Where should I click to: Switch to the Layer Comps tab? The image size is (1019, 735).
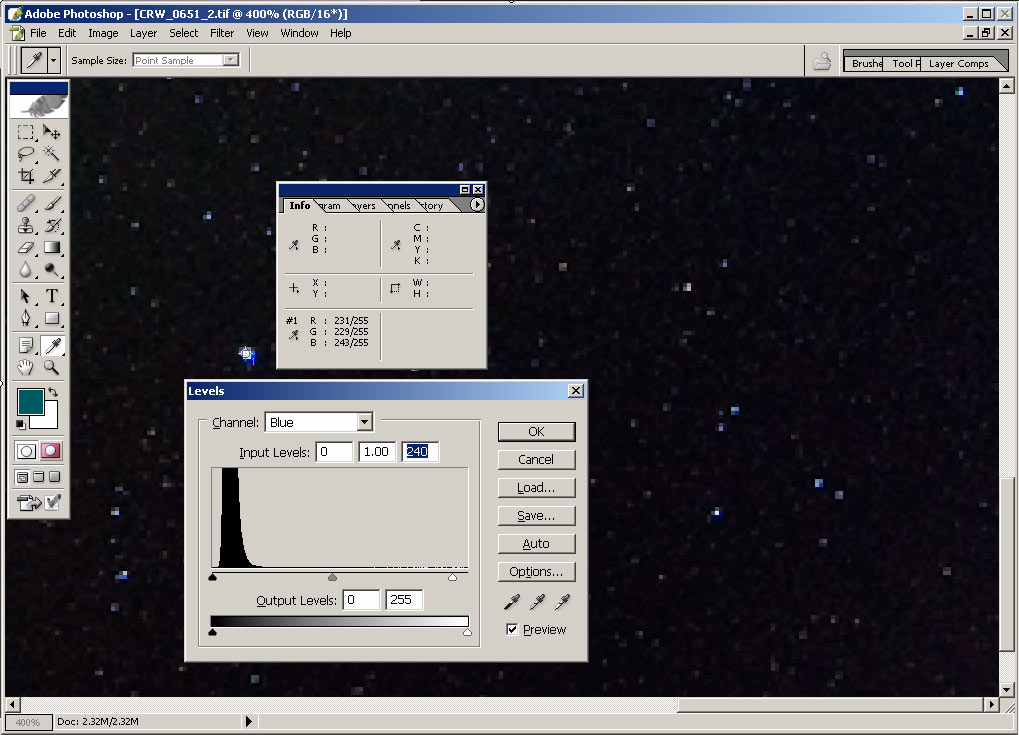click(x=958, y=63)
